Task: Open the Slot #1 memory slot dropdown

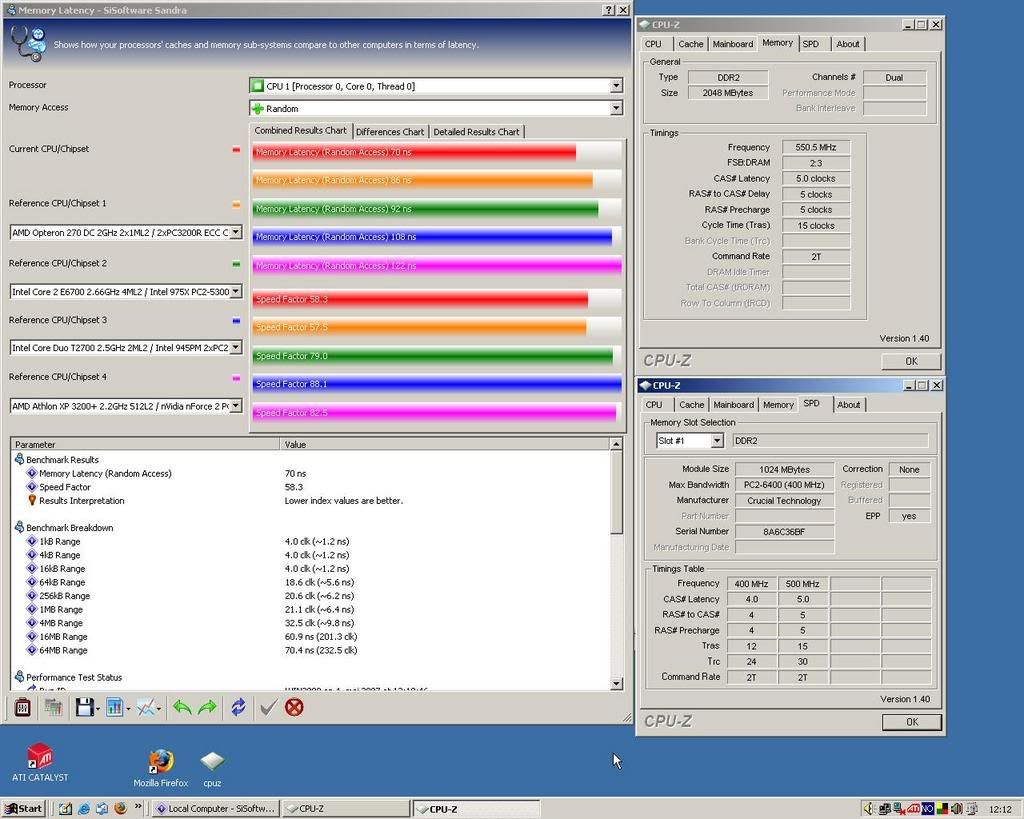Action: pos(717,441)
